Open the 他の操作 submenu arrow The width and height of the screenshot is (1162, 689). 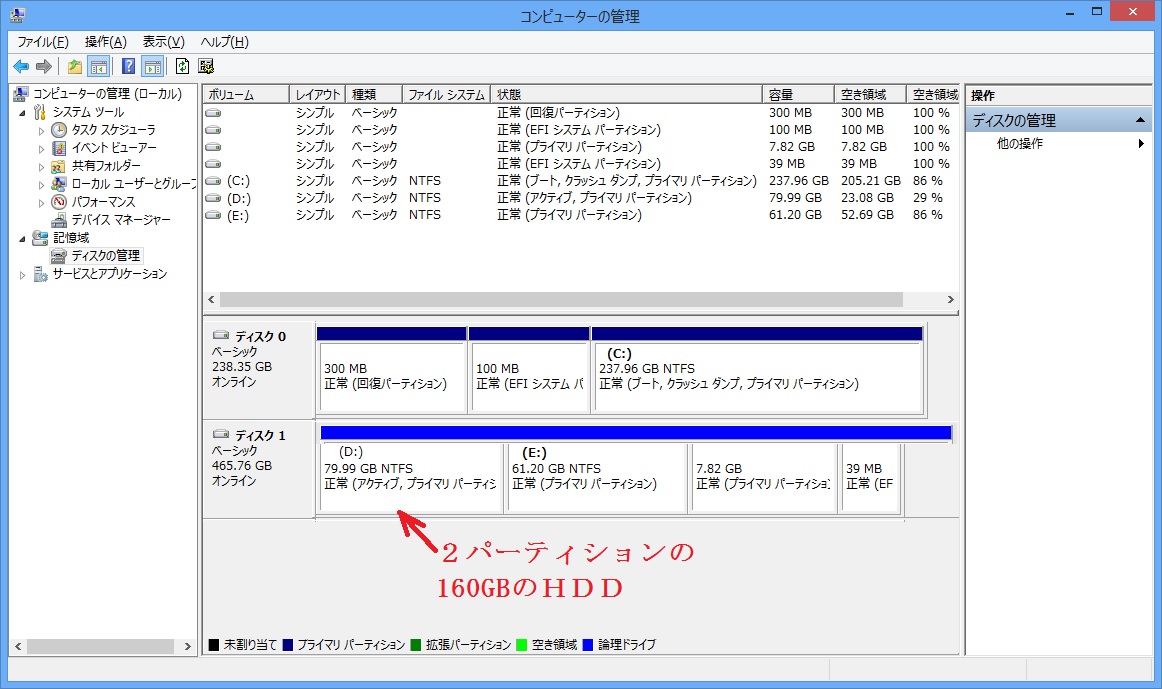pos(1141,144)
